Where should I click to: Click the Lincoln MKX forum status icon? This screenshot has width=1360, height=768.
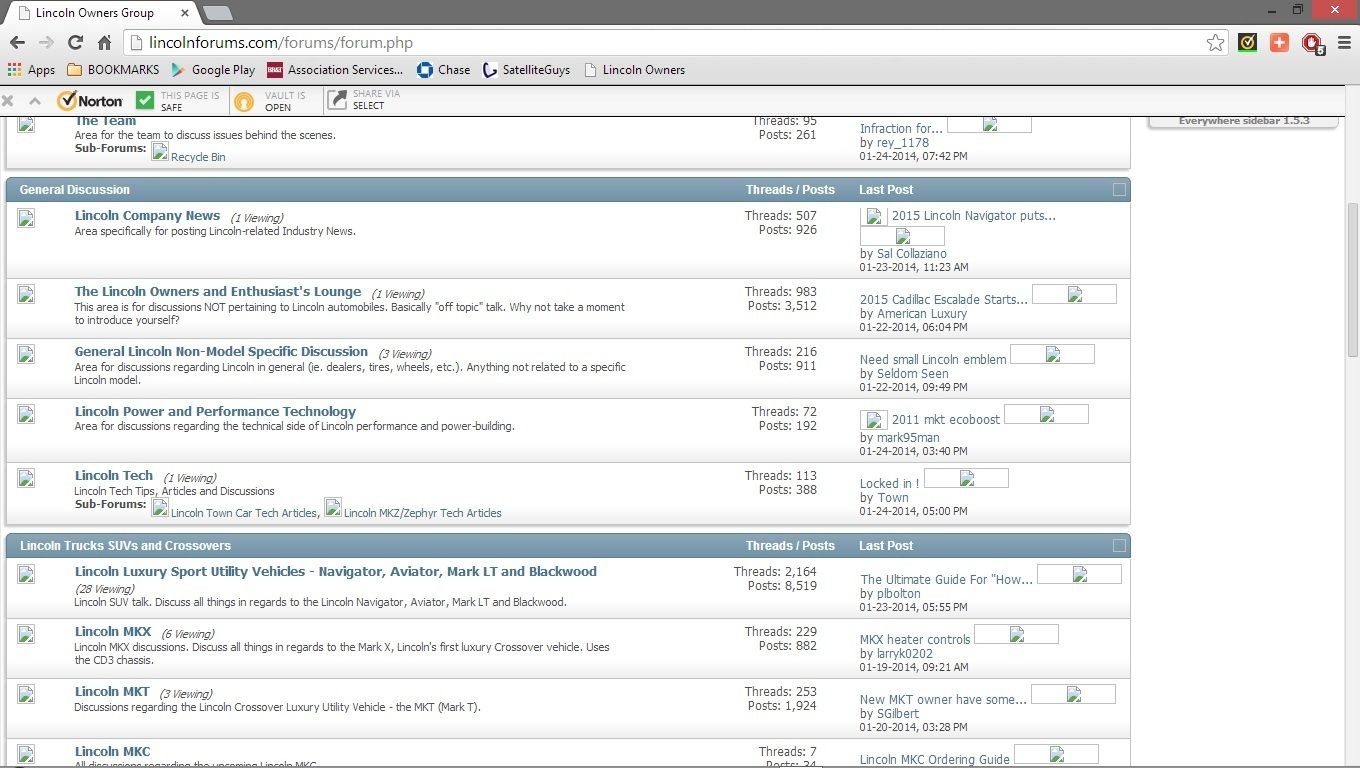26,634
